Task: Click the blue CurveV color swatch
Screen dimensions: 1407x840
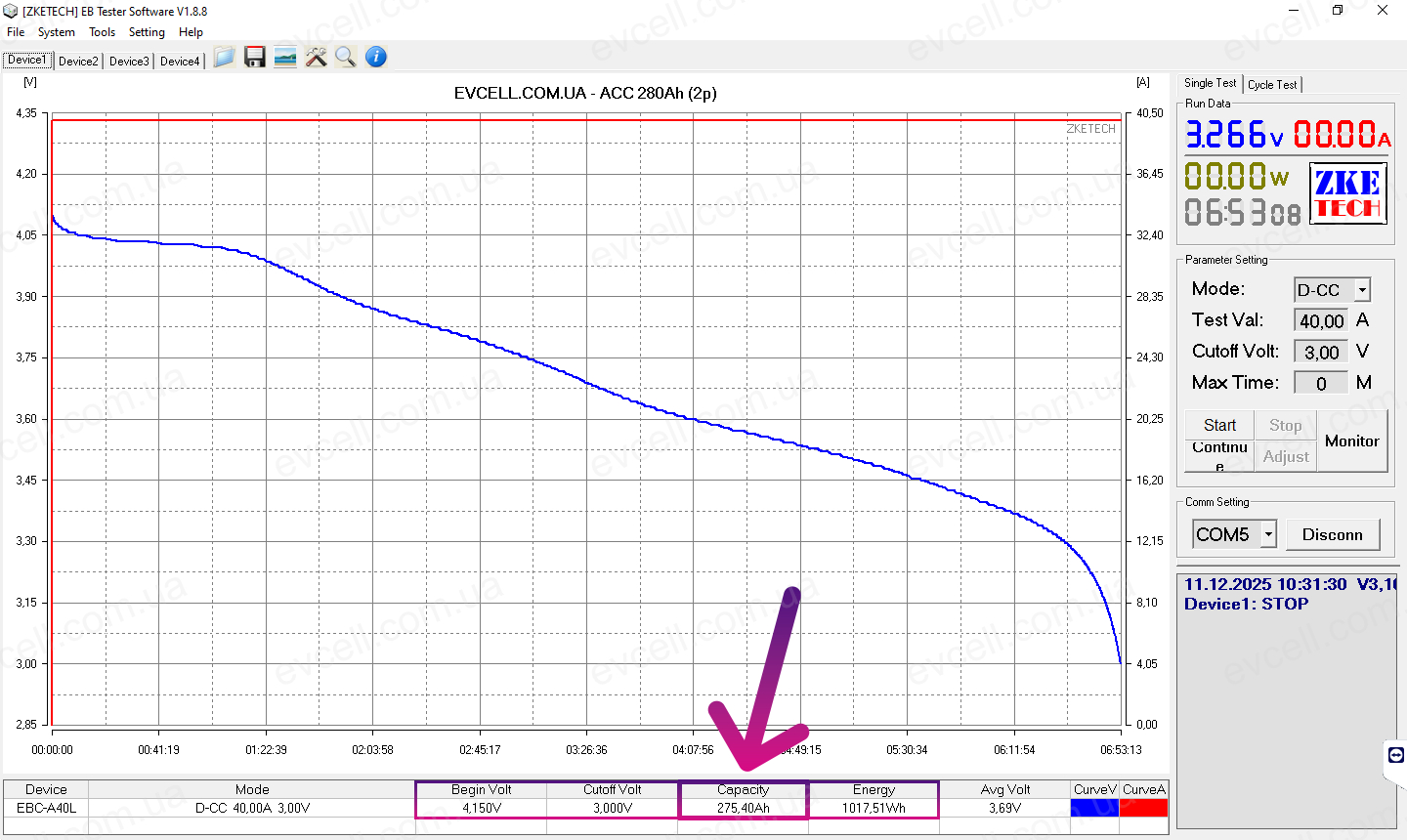Action: click(x=1094, y=808)
